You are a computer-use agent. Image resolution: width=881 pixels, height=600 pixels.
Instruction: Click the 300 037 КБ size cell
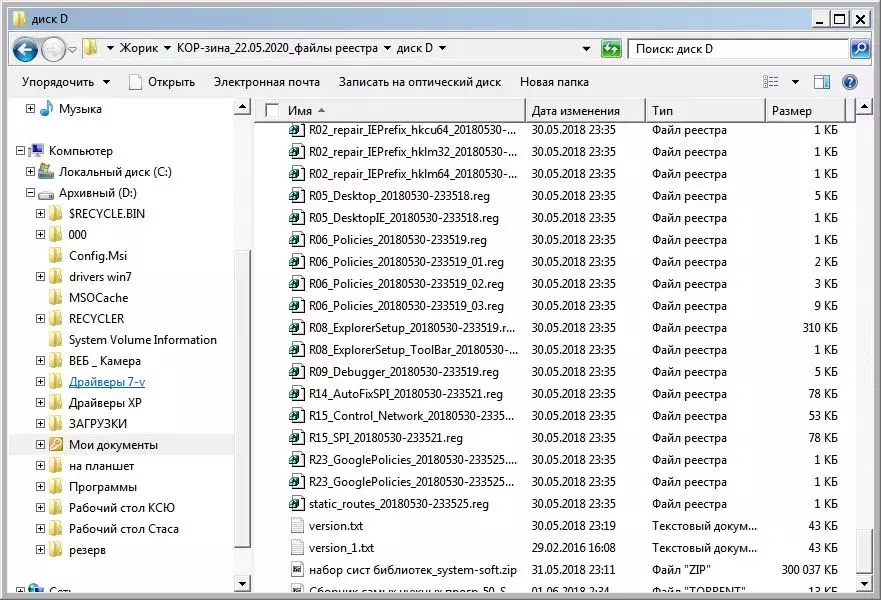click(x=809, y=569)
